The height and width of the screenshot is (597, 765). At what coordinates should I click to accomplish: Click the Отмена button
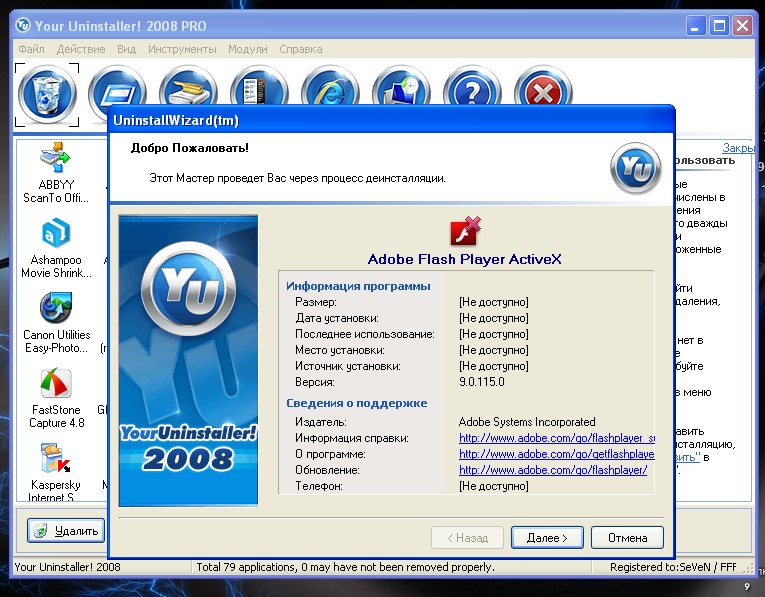[x=627, y=537]
